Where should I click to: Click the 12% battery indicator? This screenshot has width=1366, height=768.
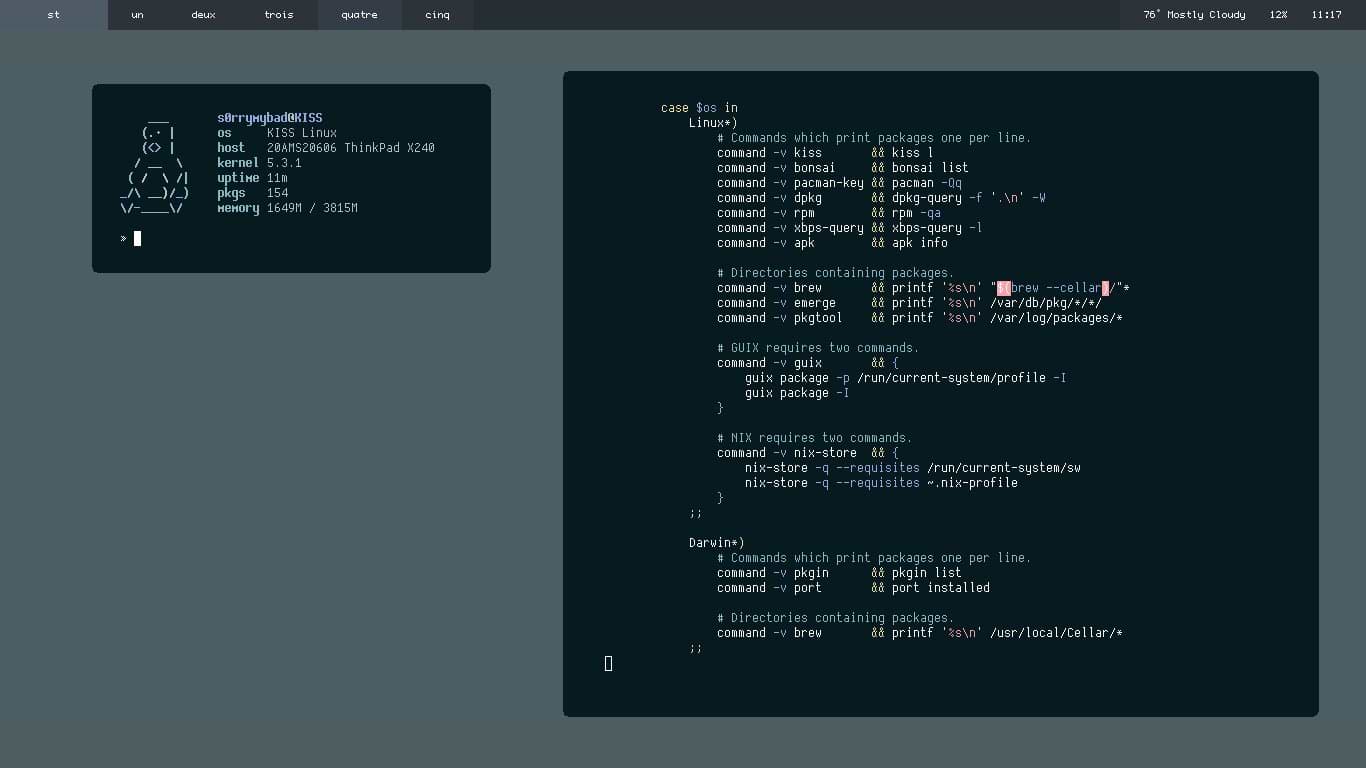[x=1278, y=15]
